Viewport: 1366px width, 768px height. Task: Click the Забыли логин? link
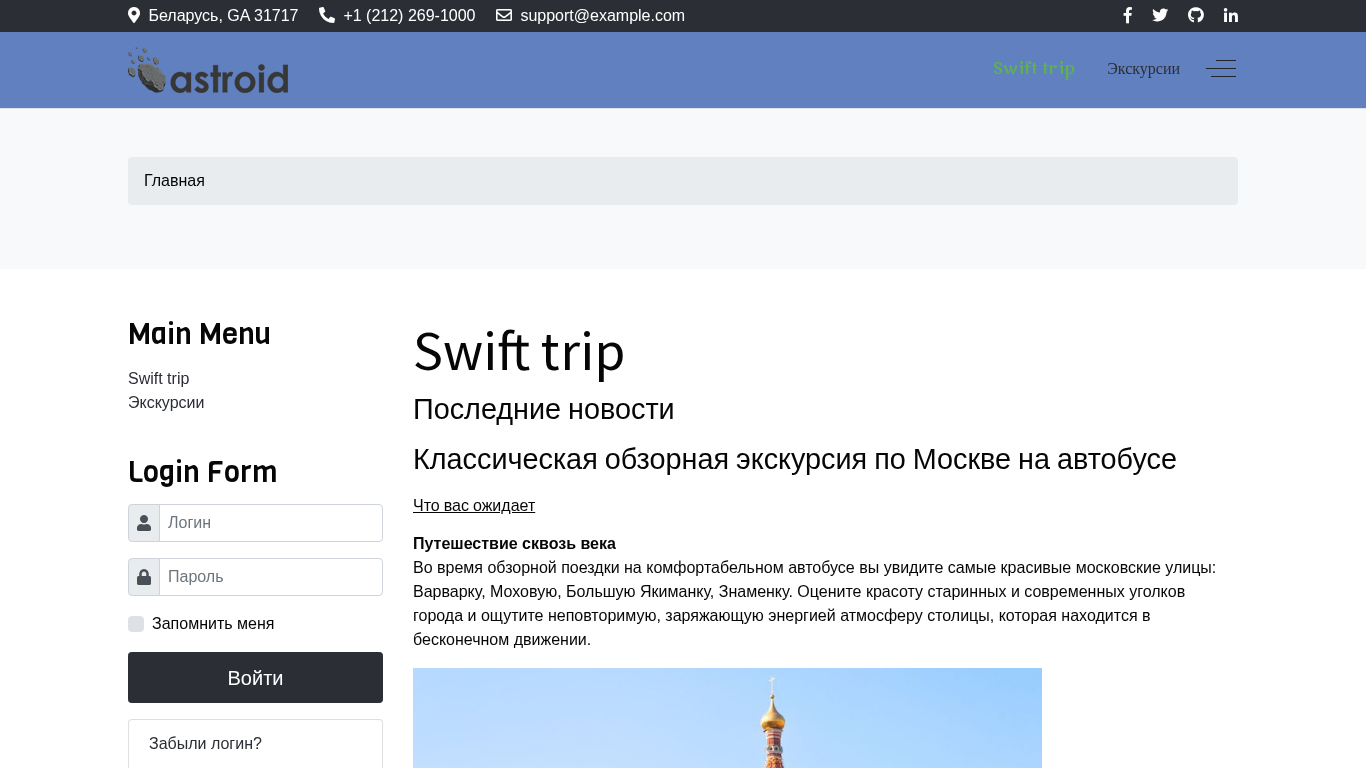click(205, 743)
